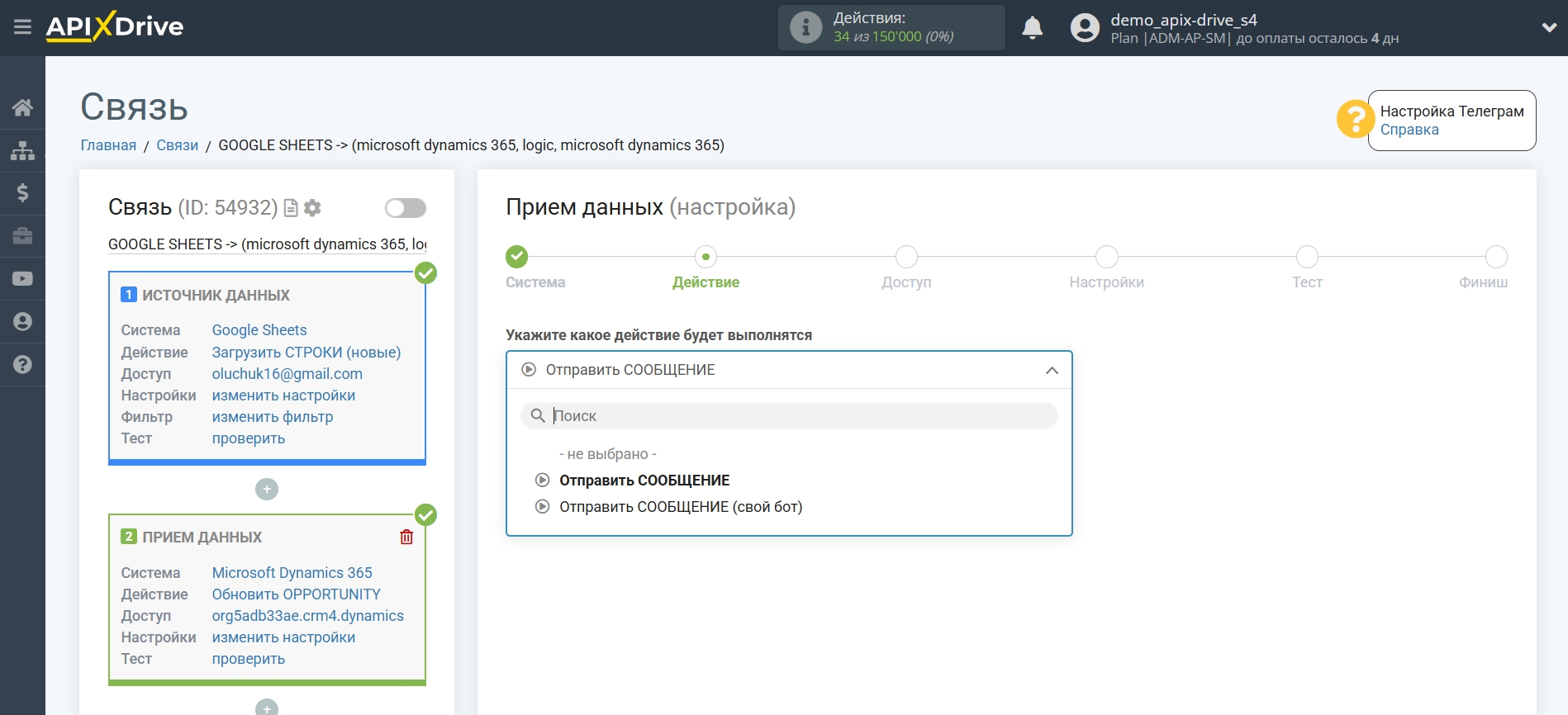Go to the Настройки step
Viewport: 1568px width, 715px height.
click(x=1107, y=257)
